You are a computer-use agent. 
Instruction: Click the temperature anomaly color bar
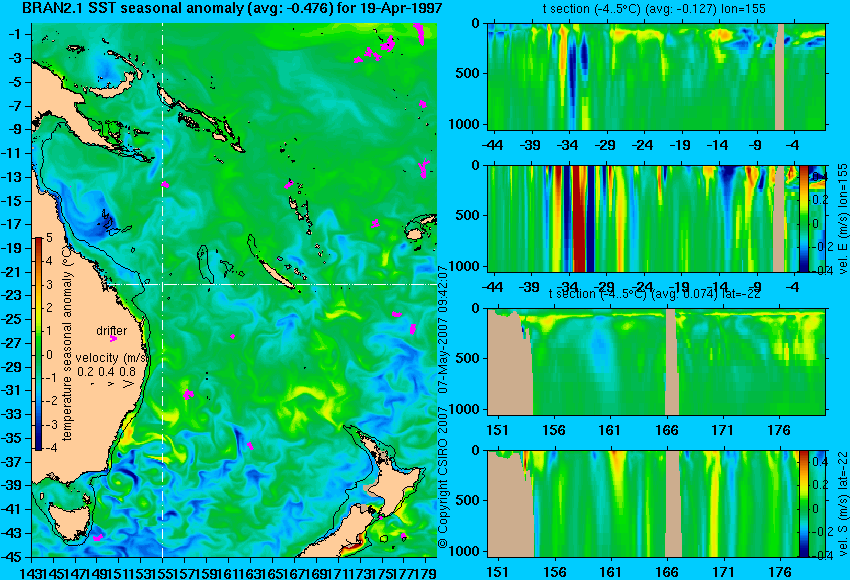38,344
